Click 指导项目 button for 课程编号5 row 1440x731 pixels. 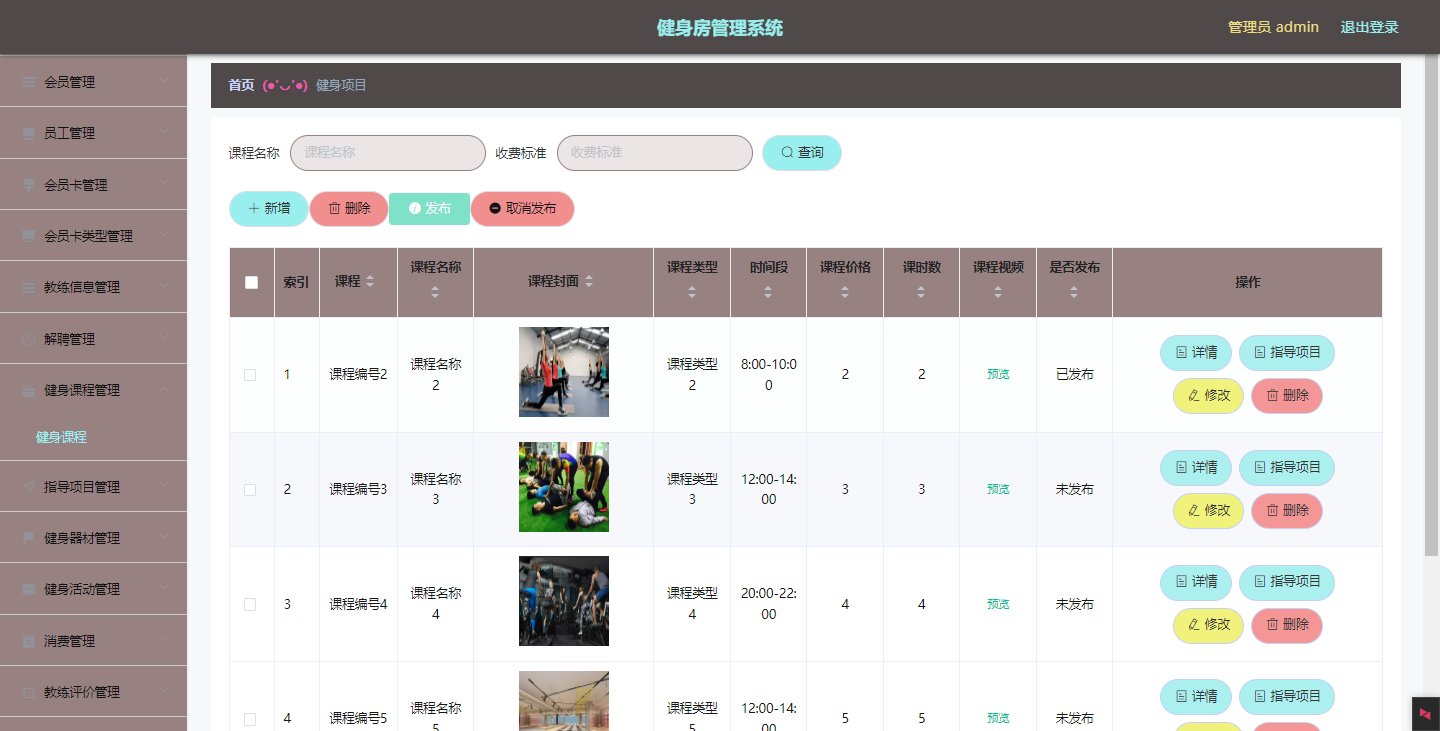coord(1287,697)
